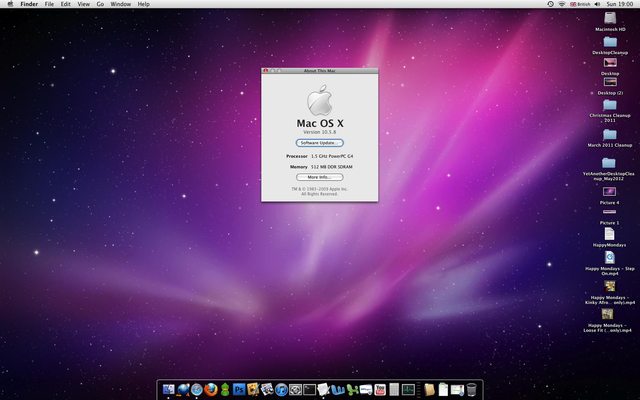Viewport: 640px width, 400px height.
Task: Open Terminal in the dock
Action: click(310, 389)
